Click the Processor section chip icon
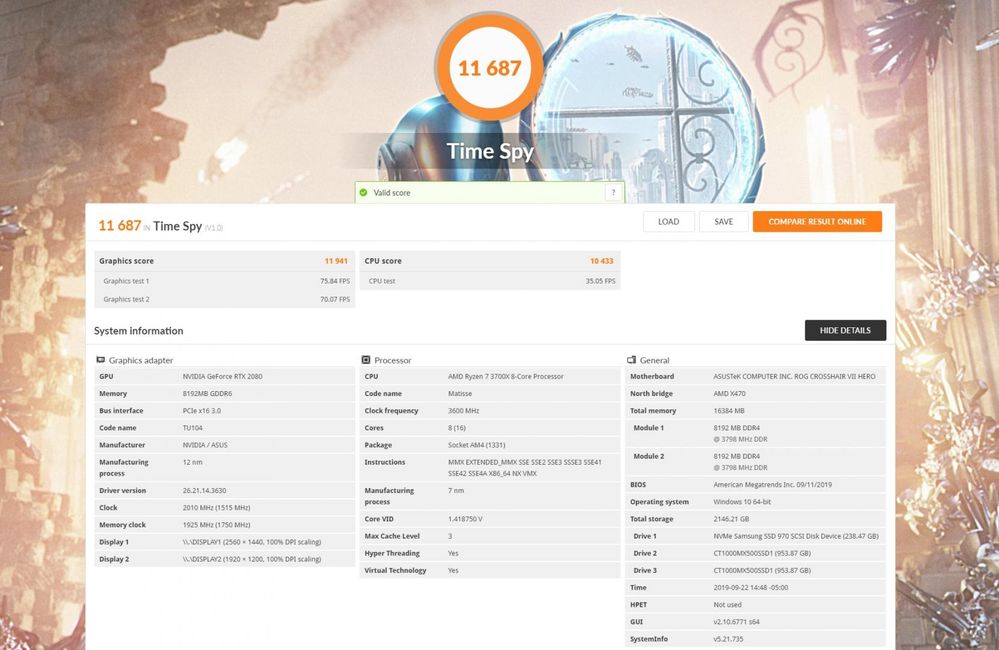The width and height of the screenshot is (999, 650). pyautogui.click(x=366, y=360)
